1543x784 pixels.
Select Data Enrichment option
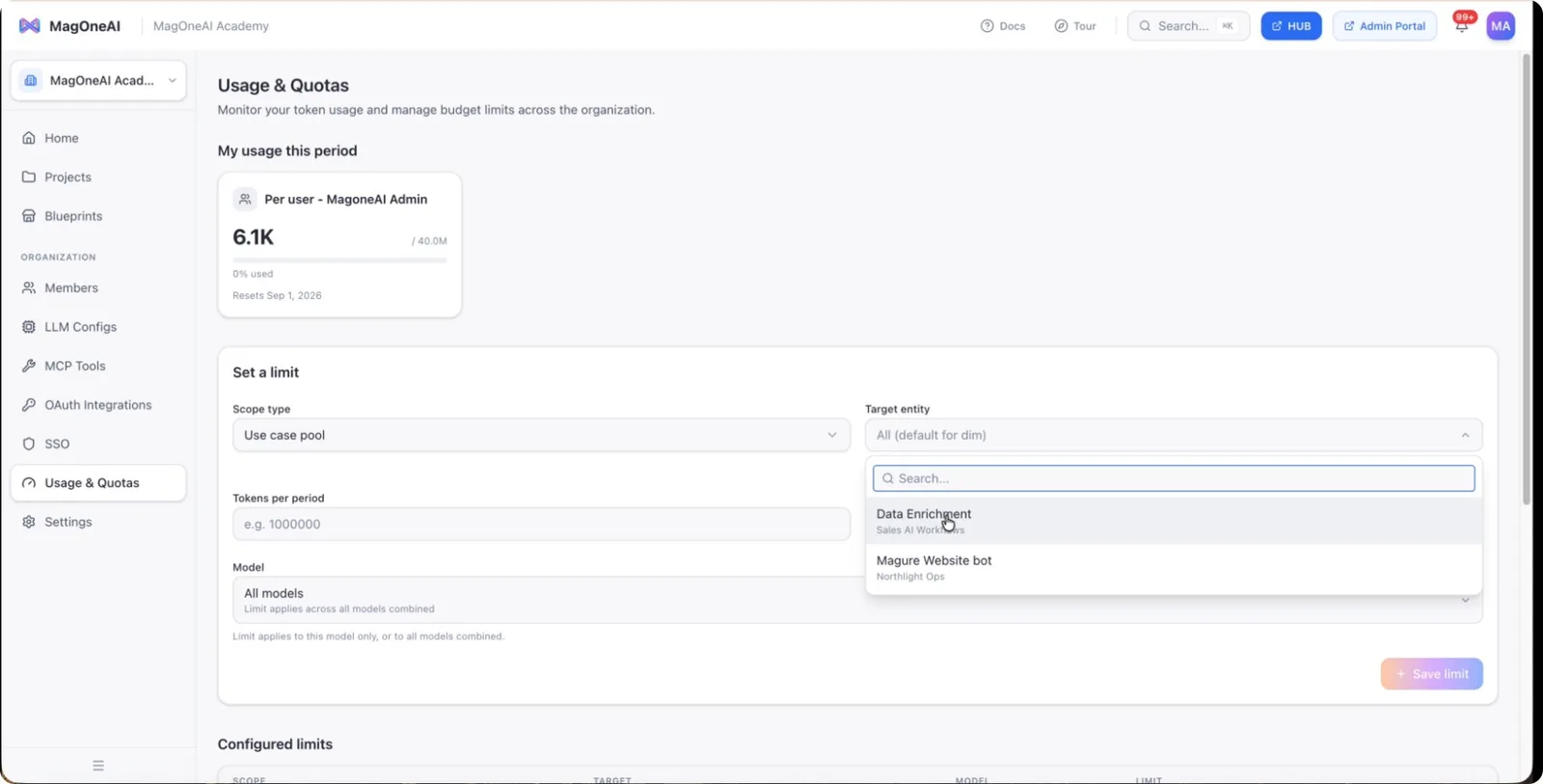[1174, 521]
